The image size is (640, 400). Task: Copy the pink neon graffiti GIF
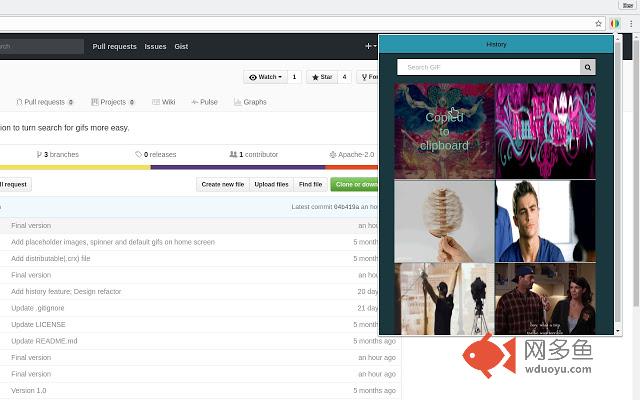click(x=546, y=131)
